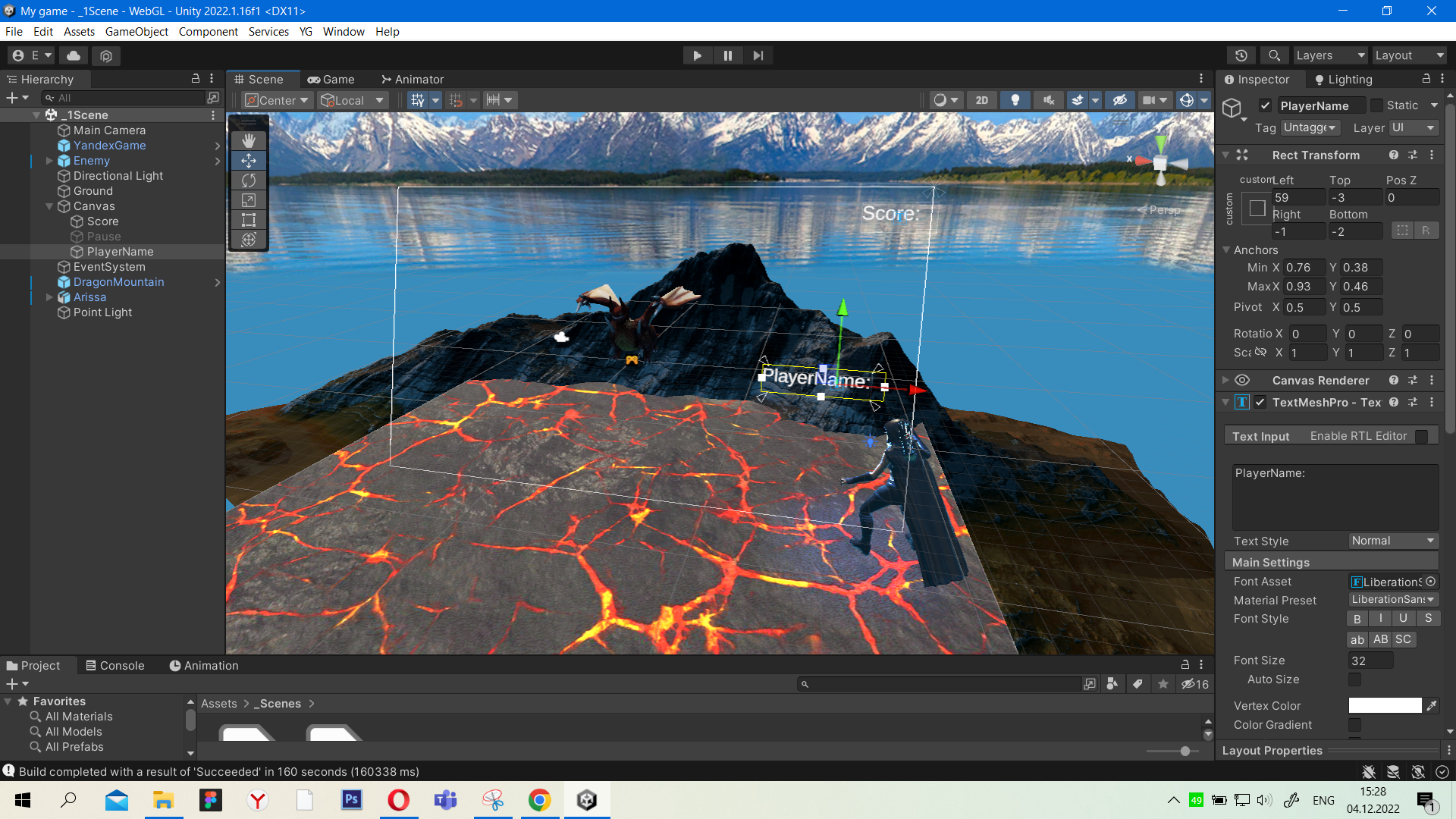Click the white Vertex Color swatch
The image size is (1456, 819).
coord(1385,706)
